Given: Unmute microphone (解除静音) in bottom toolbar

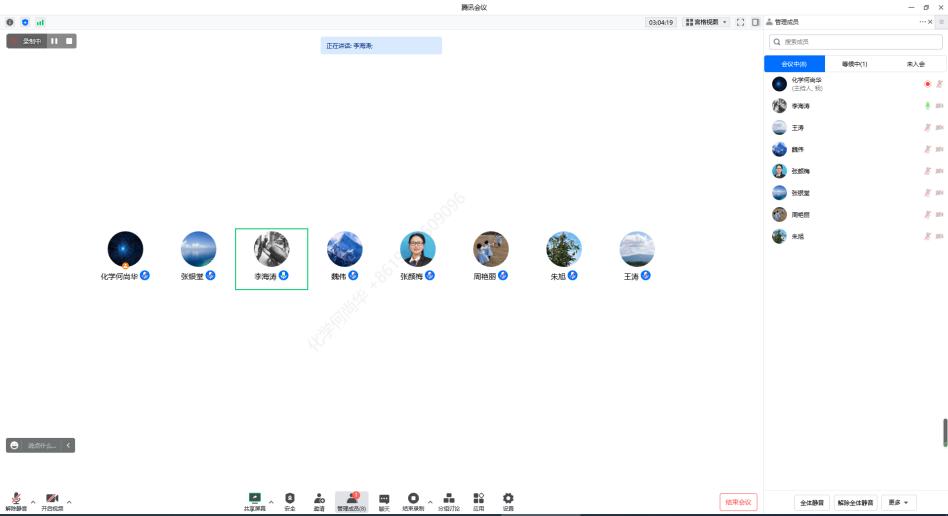Looking at the screenshot, I should click(x=16, y=498).
